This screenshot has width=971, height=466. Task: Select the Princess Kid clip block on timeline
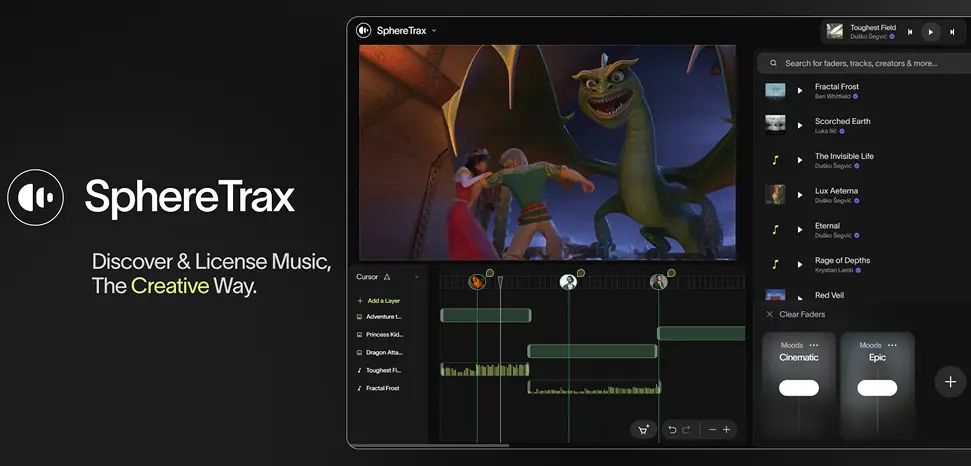701,333
